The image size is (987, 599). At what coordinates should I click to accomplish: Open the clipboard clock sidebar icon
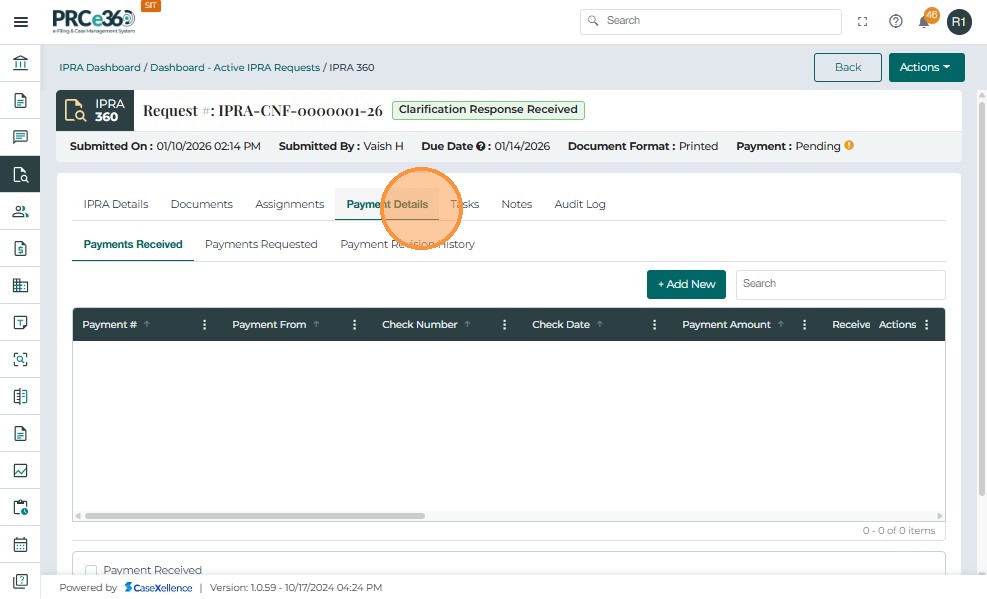tap(20, 508)
